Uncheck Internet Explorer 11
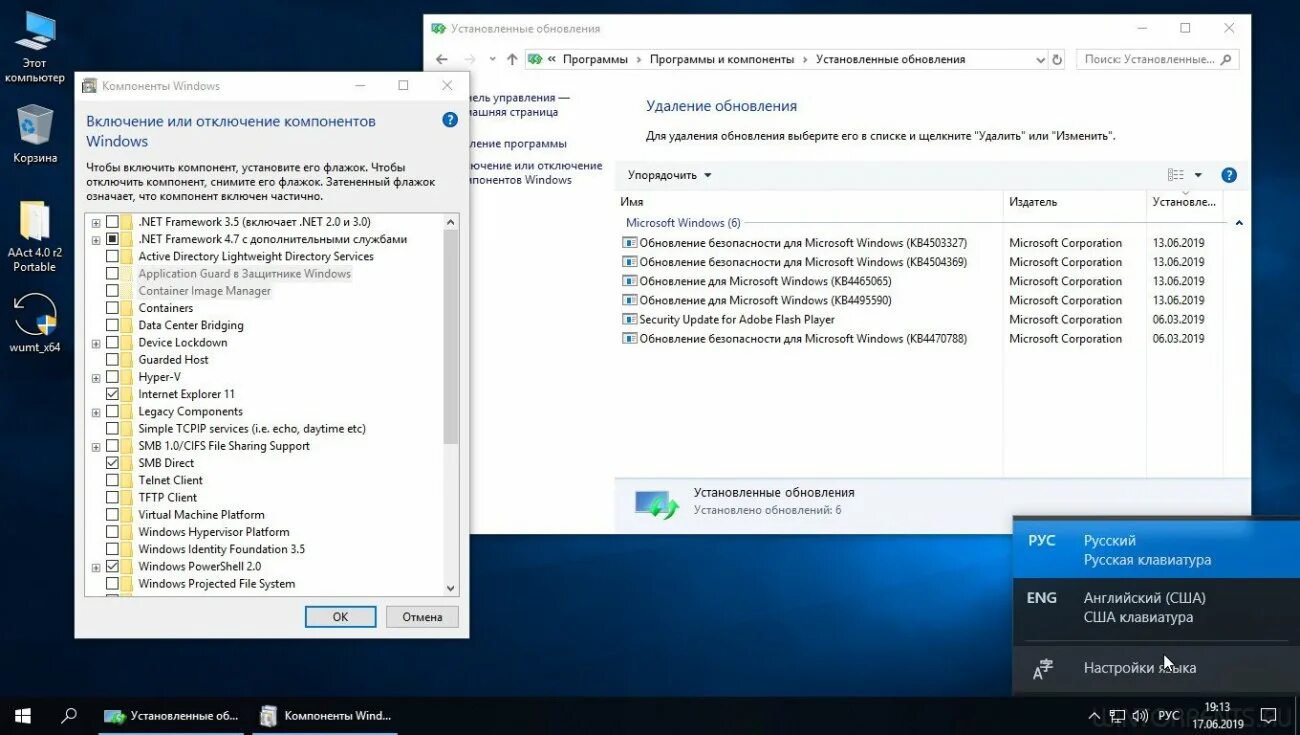Image resolution: width=1300 pixels, height=735 pixels. 112,394
